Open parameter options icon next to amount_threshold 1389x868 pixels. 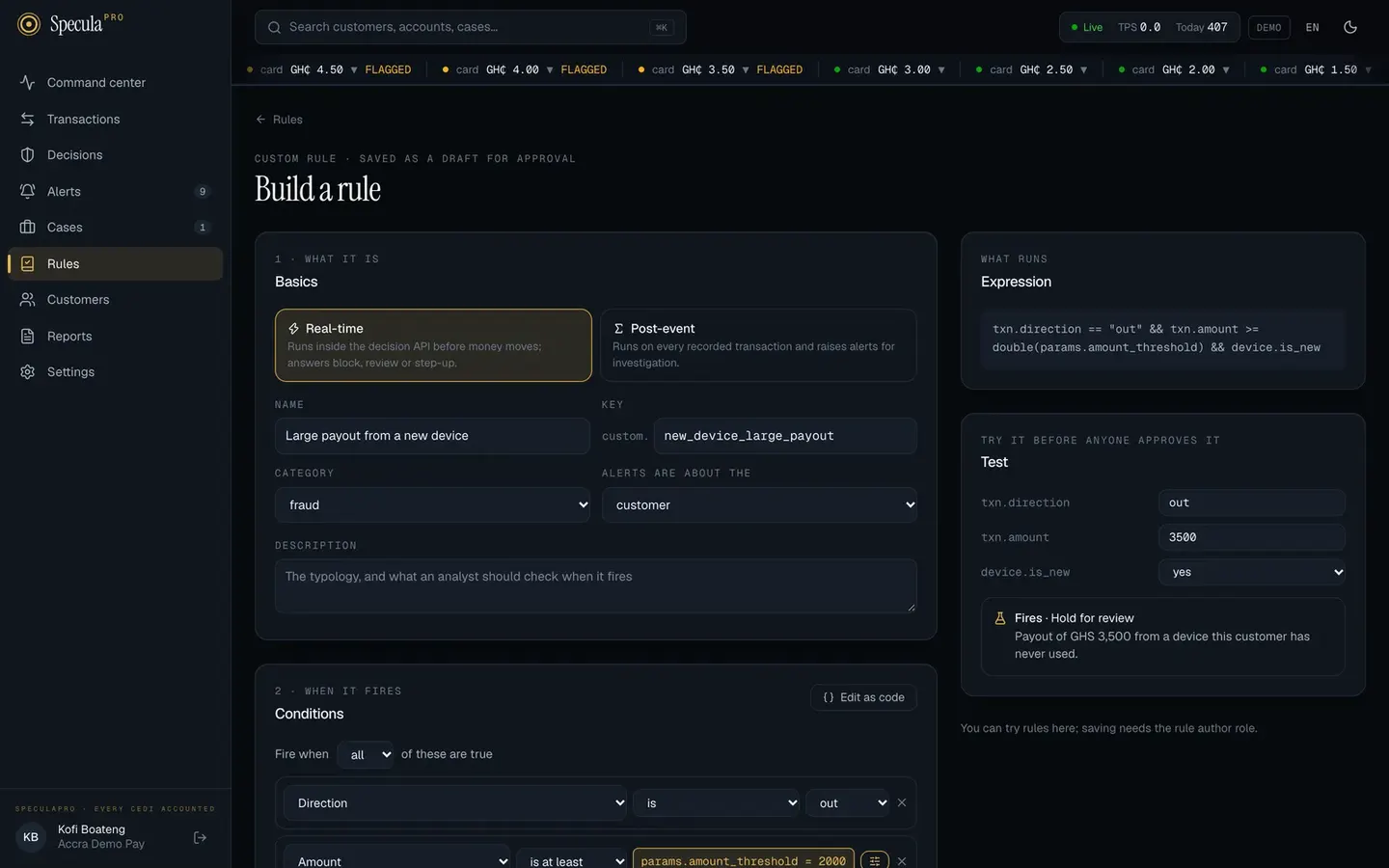(874, 860)
